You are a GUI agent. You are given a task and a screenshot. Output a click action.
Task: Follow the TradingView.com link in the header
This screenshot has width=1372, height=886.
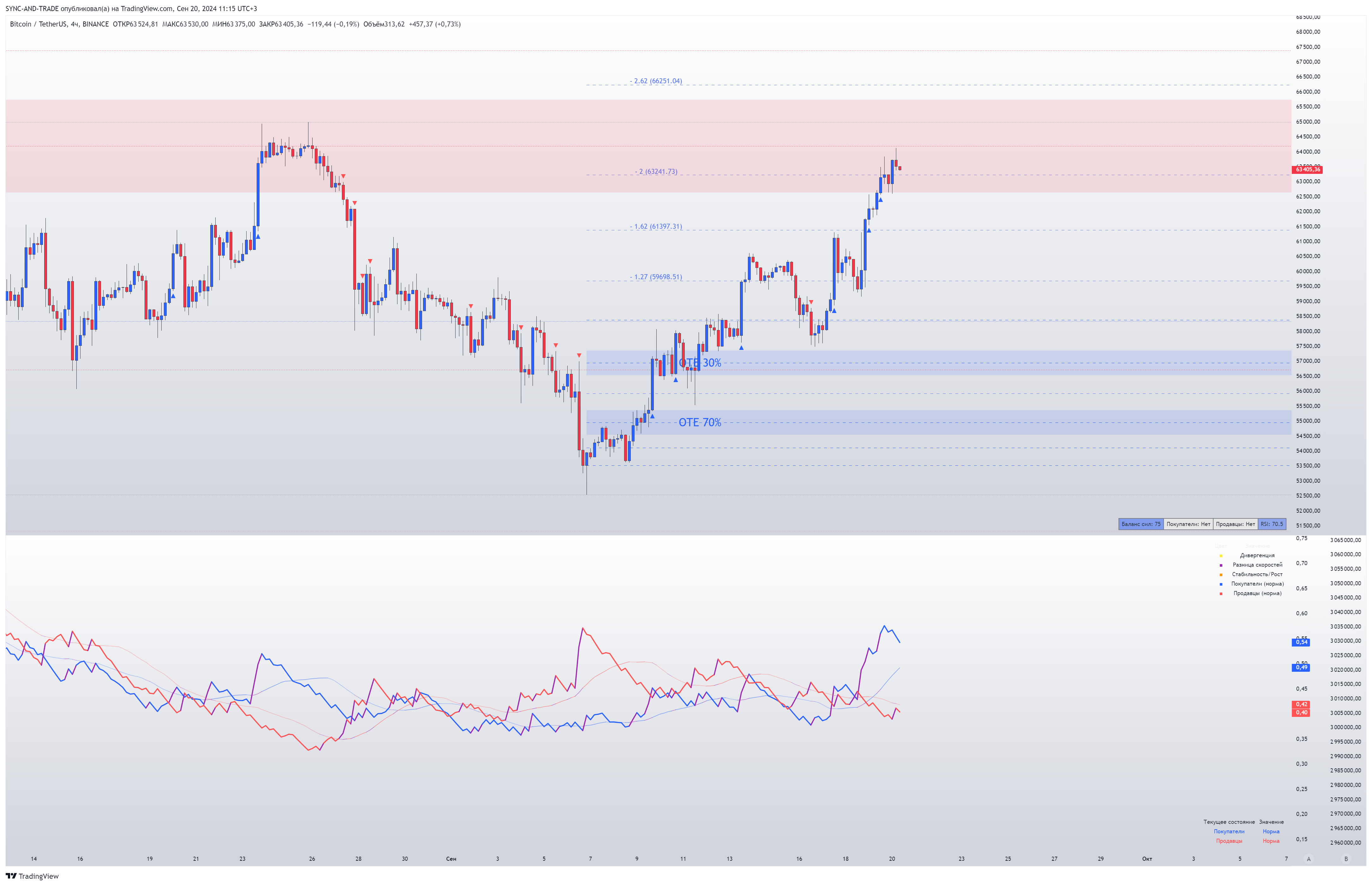pos(146,9)
